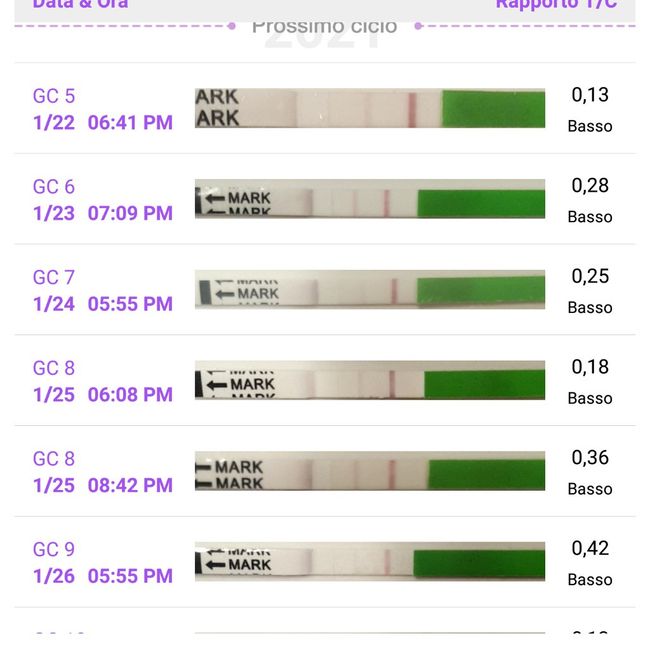Tap the Data & Ora column header

pos(80,4)
